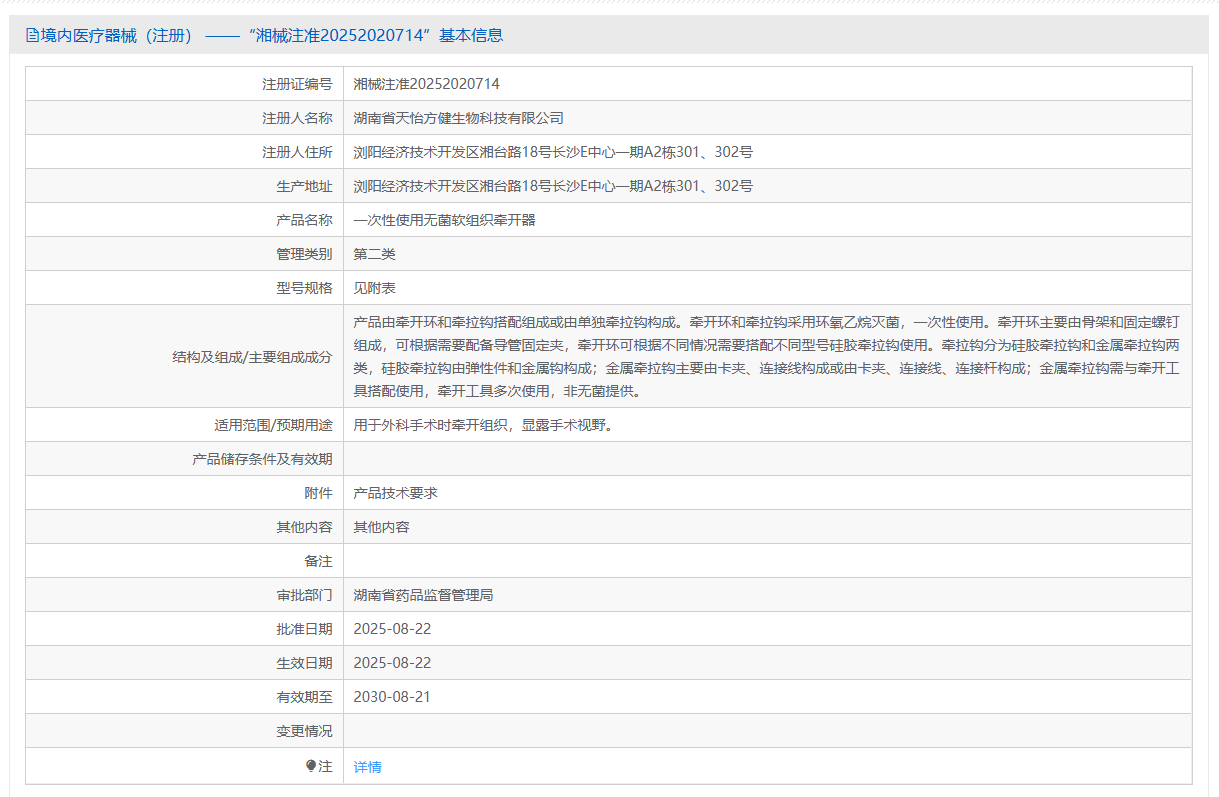1219x797 pixels.
Task: Click the 注册证编号 label
Action: 297,84
